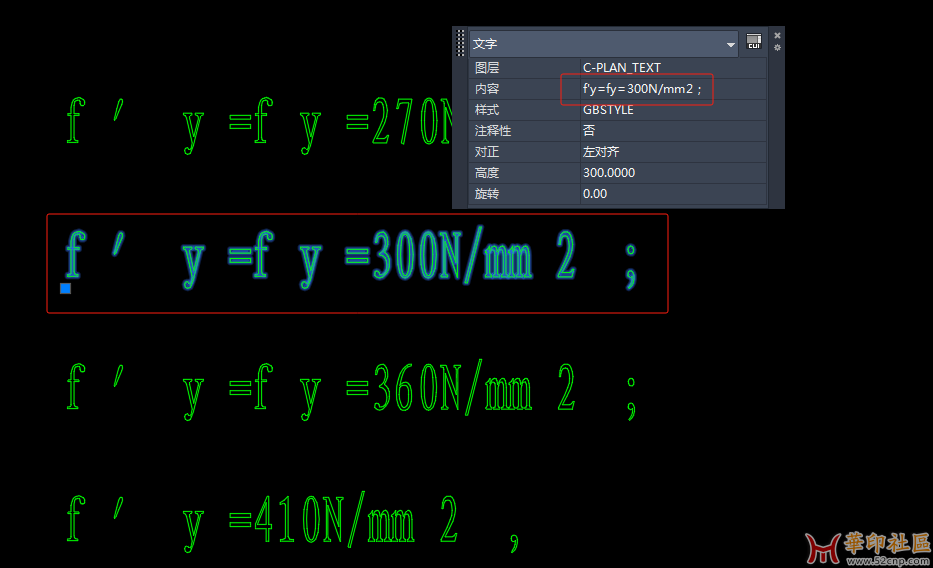Select the 410N/mm 2 drawing text line

[x=292, y=522]
